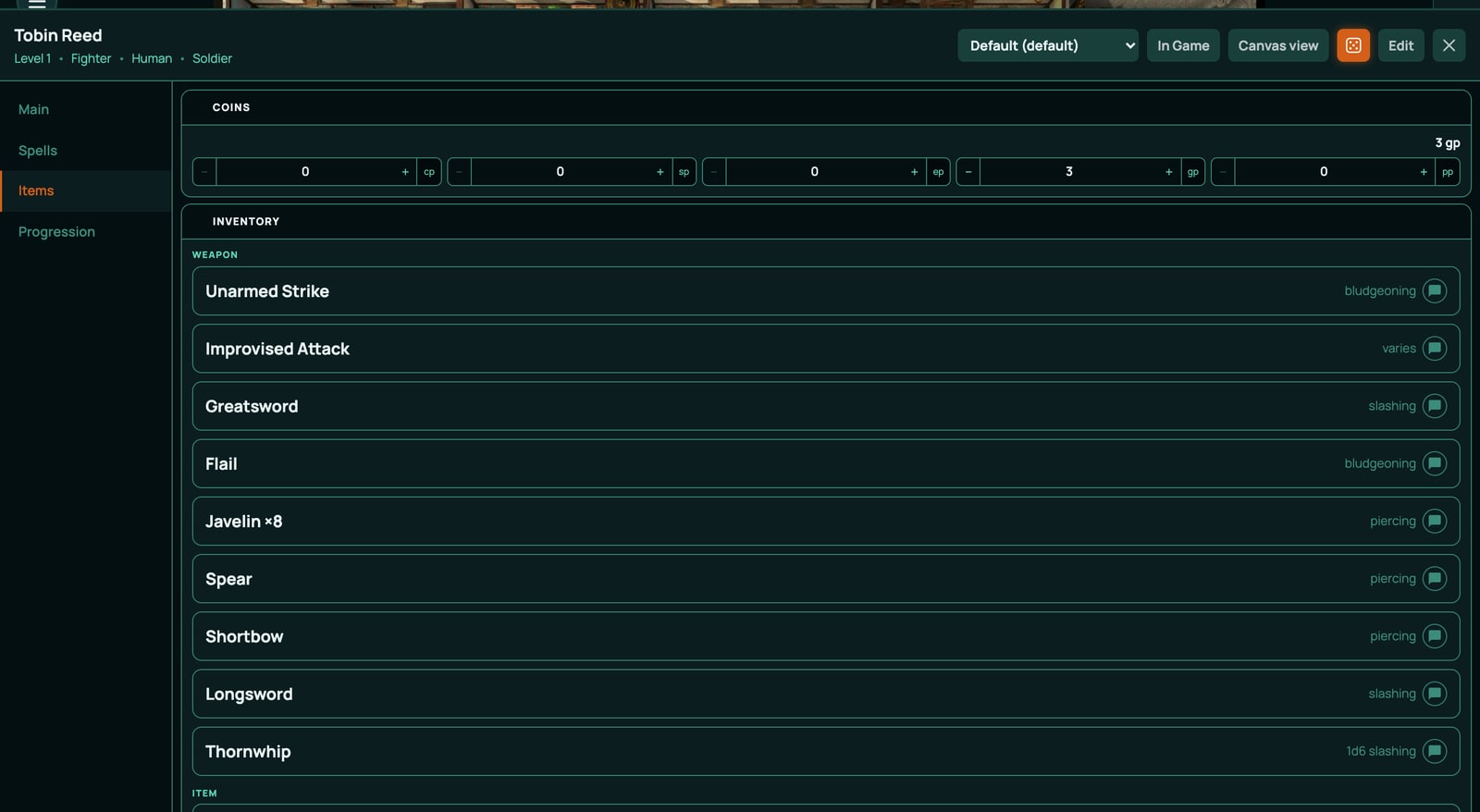Increase electrum pieces with plus button

[914, 172]
